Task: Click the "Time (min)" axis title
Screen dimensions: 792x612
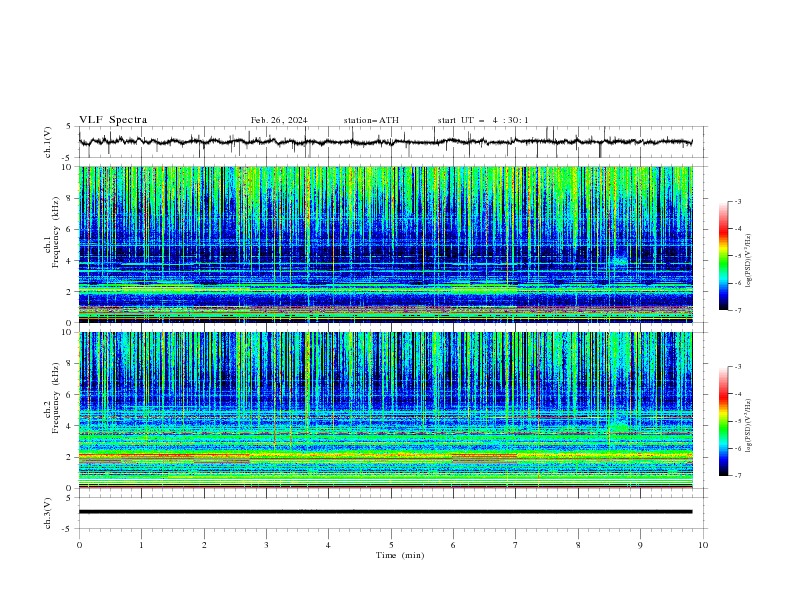Action: pyautogui.click(x=400, y=555)
